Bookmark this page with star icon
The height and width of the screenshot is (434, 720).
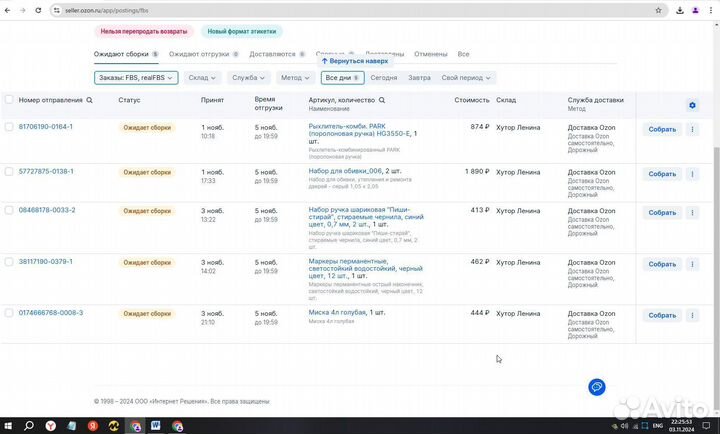tap(660, 9)
